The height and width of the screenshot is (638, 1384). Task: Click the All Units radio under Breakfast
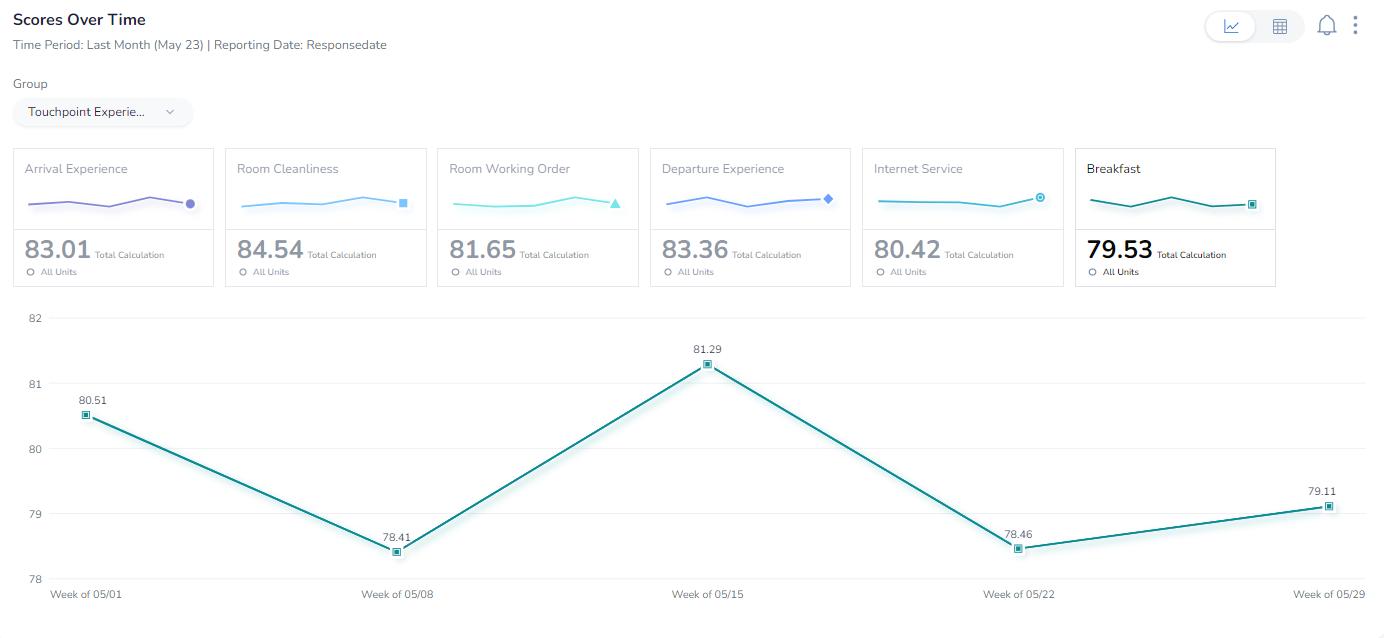coord(1093,272)
